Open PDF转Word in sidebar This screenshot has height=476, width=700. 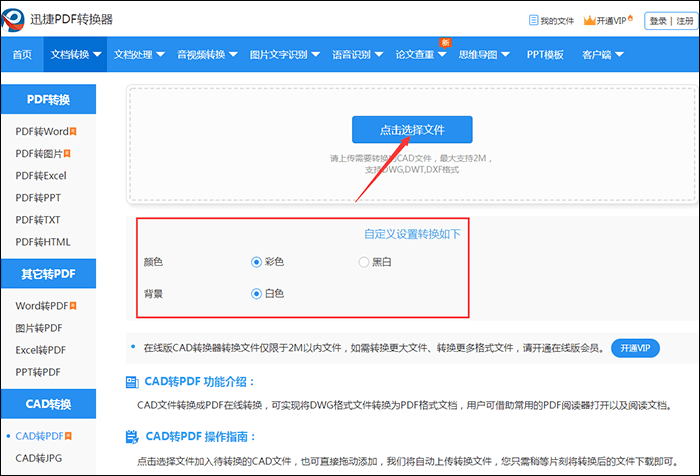click(42, 131)
